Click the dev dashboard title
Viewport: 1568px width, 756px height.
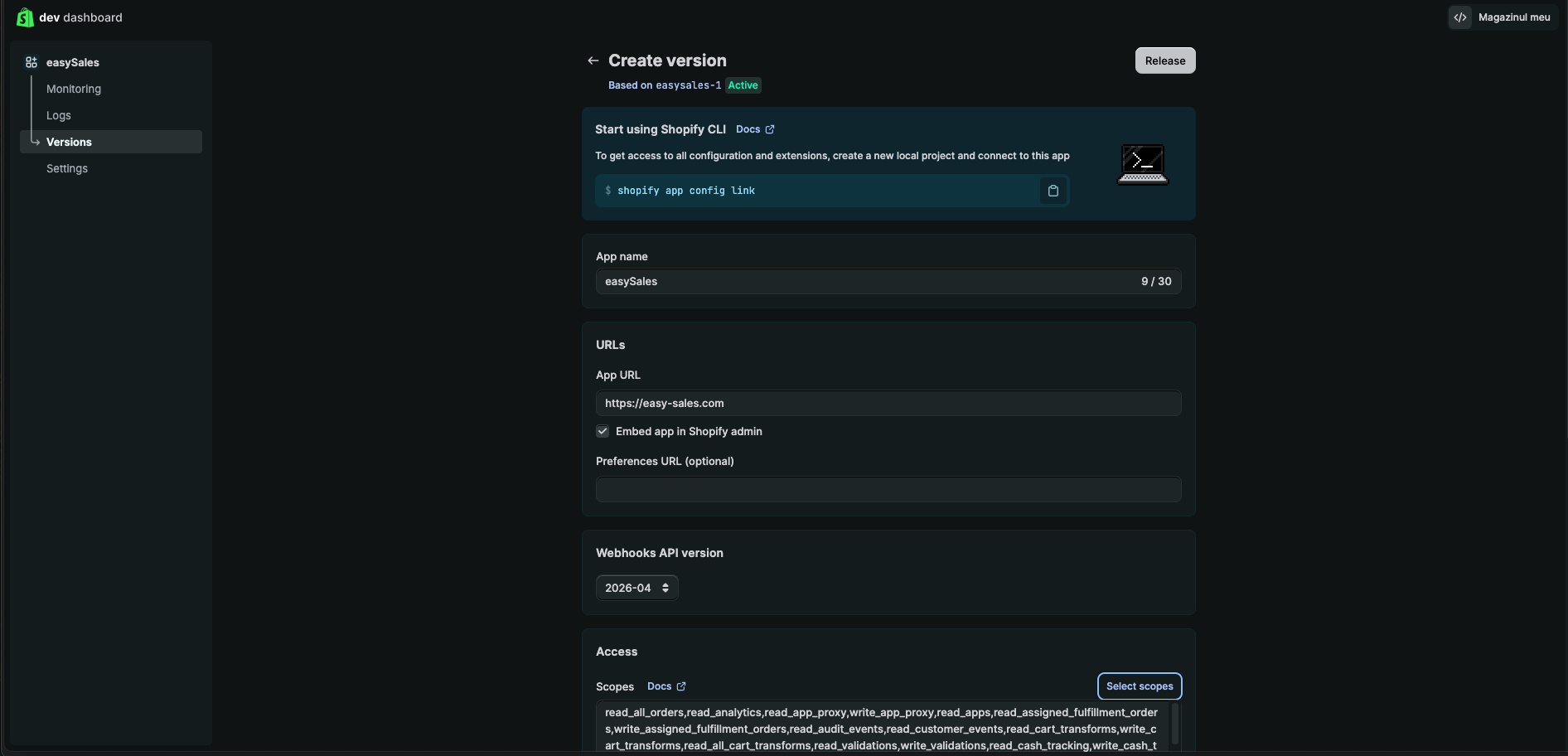pyautogui.click(x=80, y=17)
